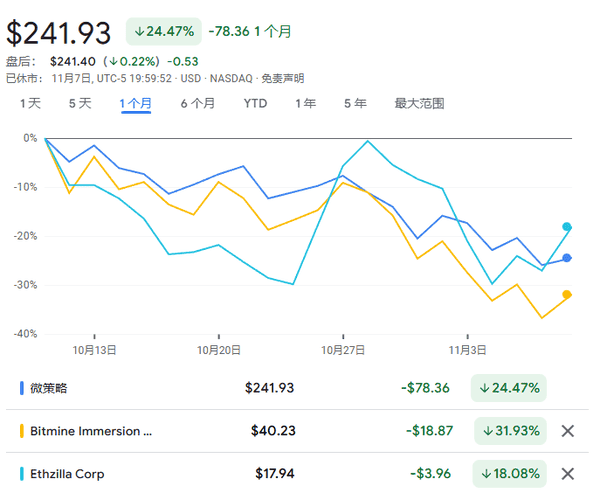This screenshot has width=600, height=493.
Task: Click the ↓24.47% badge beside the main price
Action: [x=163, y=31]
